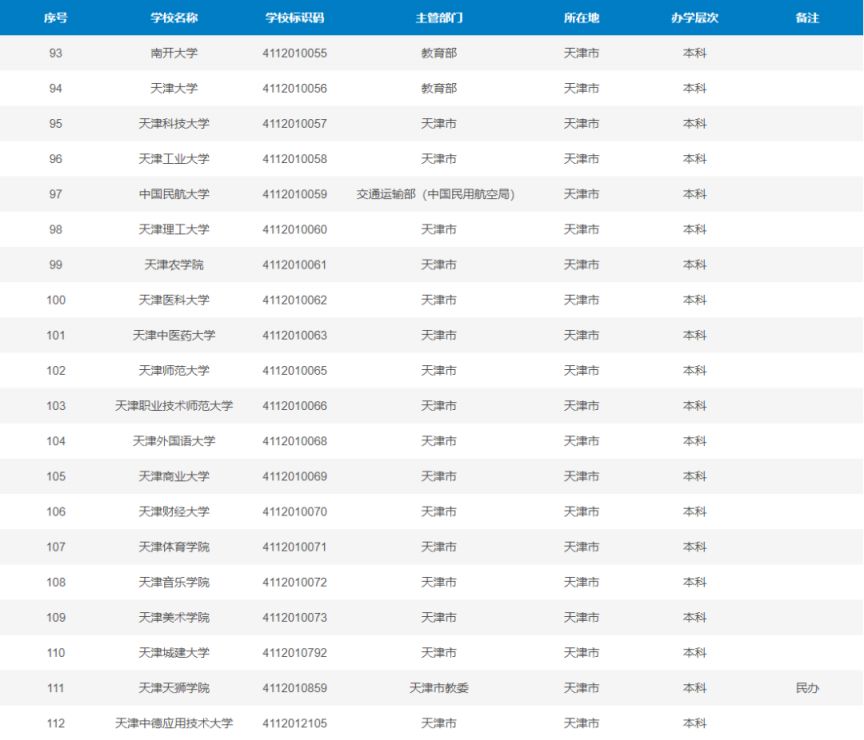Select the school name 天津工业大学
The image size is (864, 740).
click(x=174, y=159)
